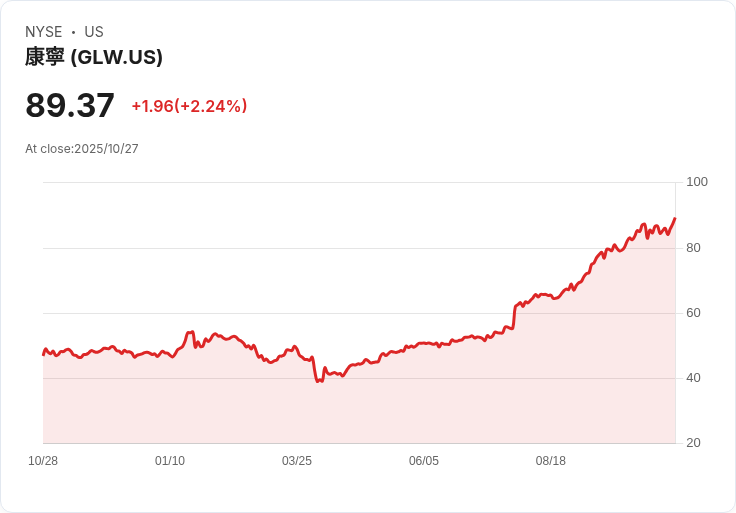Click the 10/28 date on the x-axis

click(x=43, y=461)
